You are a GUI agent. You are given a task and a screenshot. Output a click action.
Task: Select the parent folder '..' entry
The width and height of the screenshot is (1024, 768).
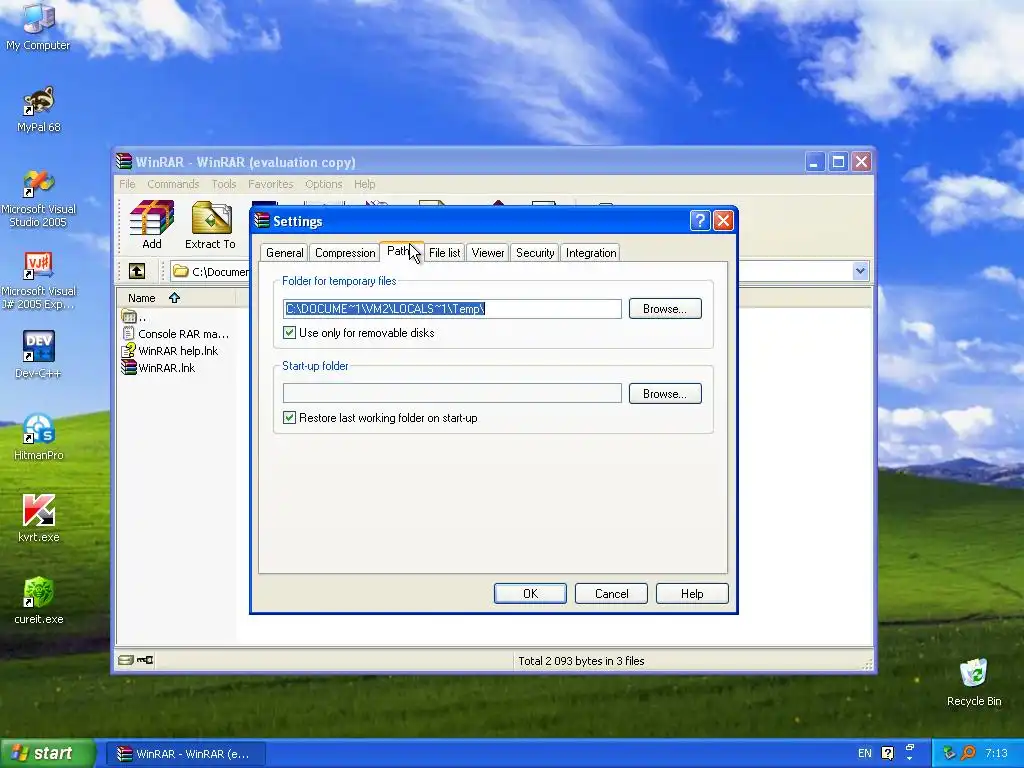(134, 317)
